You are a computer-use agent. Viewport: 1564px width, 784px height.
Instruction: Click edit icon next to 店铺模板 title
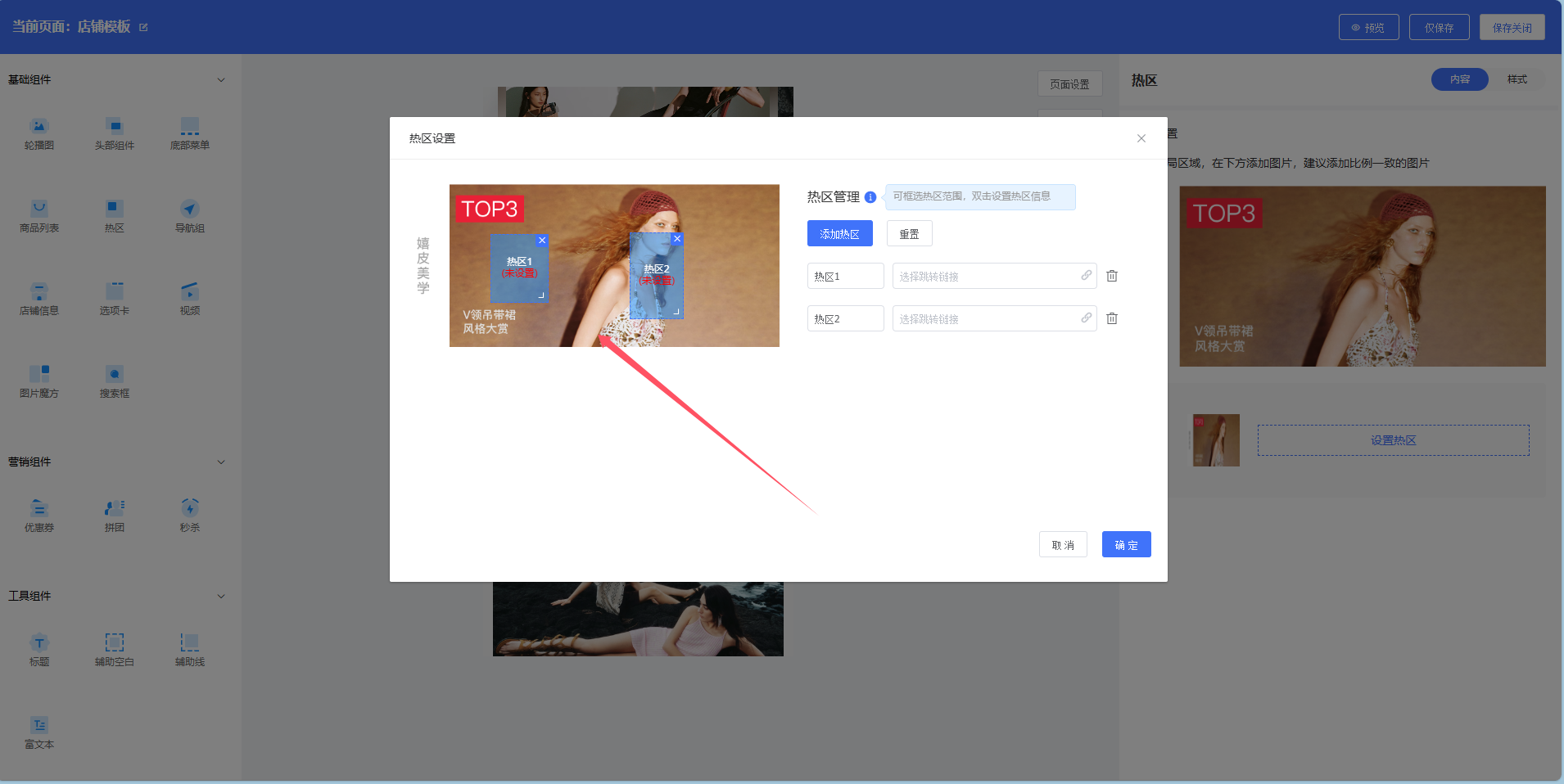pos(143,27)
